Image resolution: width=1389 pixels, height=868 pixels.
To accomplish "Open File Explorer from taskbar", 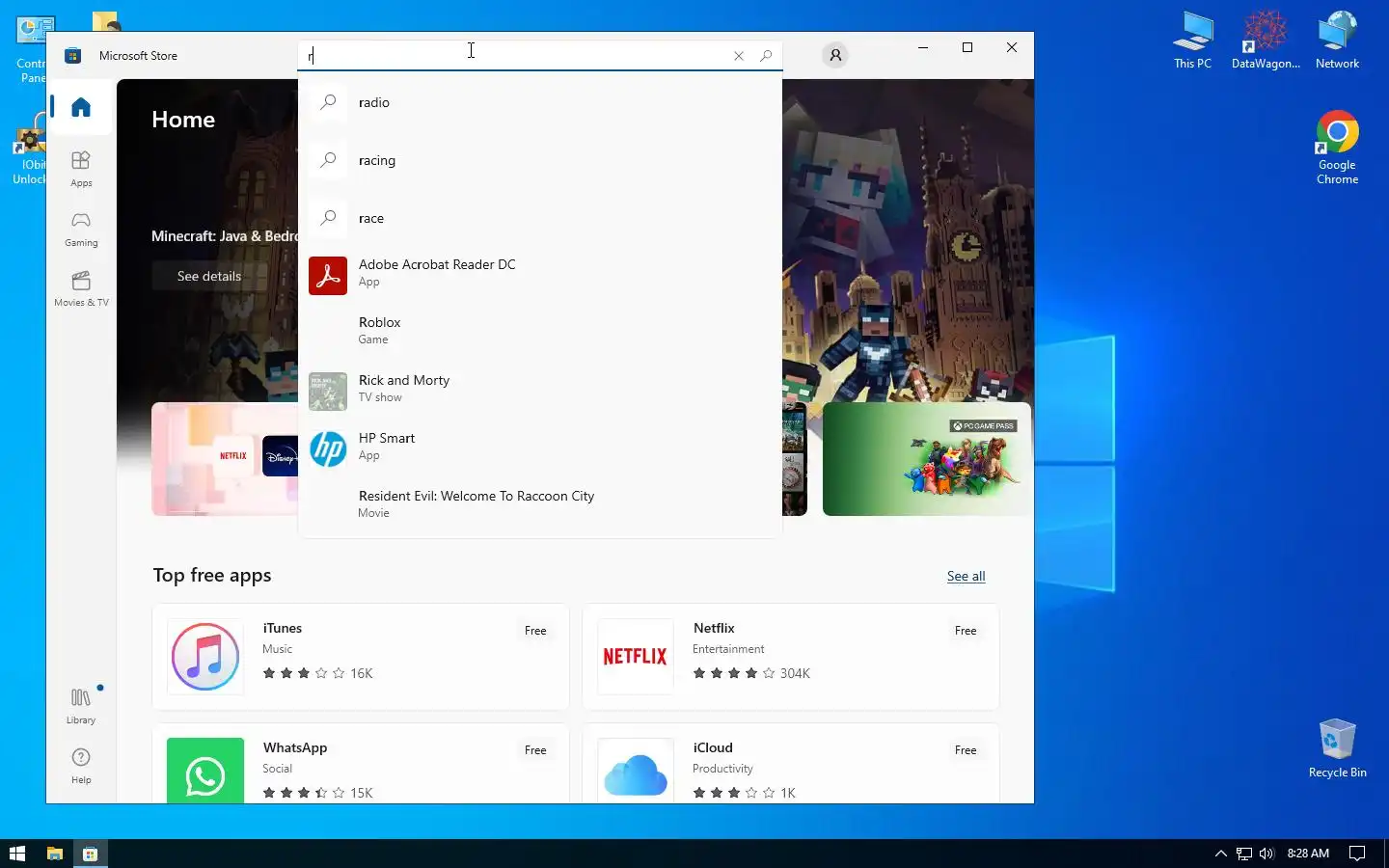I will (55, 854).
